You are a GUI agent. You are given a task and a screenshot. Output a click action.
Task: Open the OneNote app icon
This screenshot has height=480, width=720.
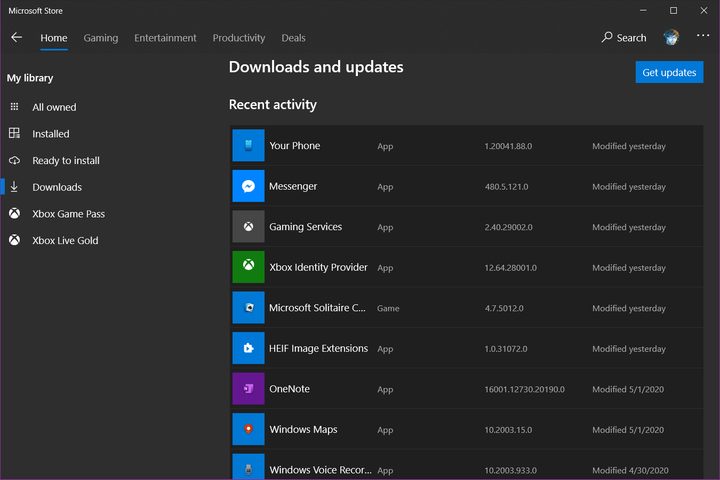click(x=248, y=389)
